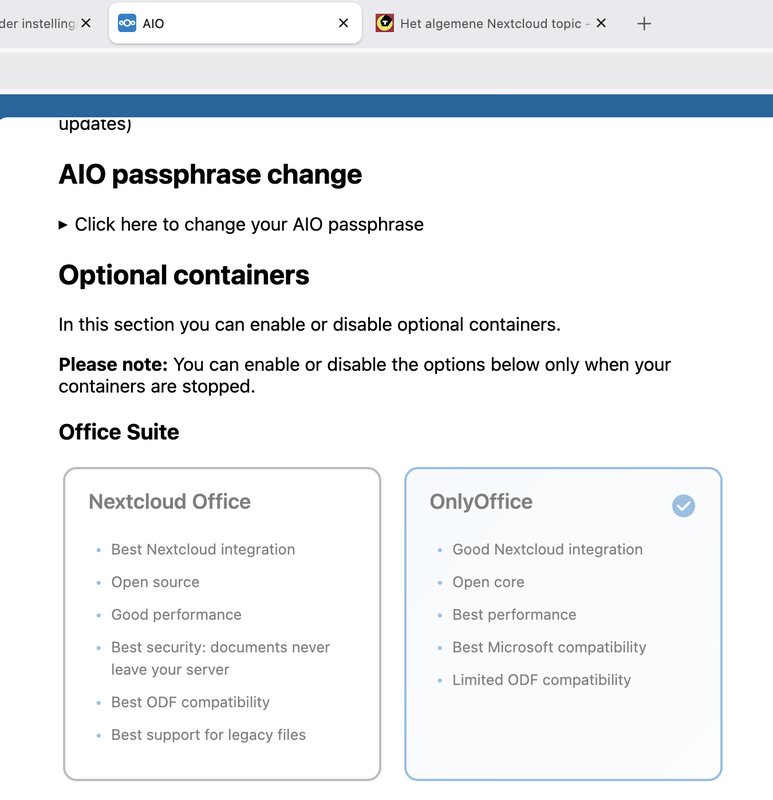Click 'Good Nextcloud integration' list item
The image size is (773, 800).
547,549
